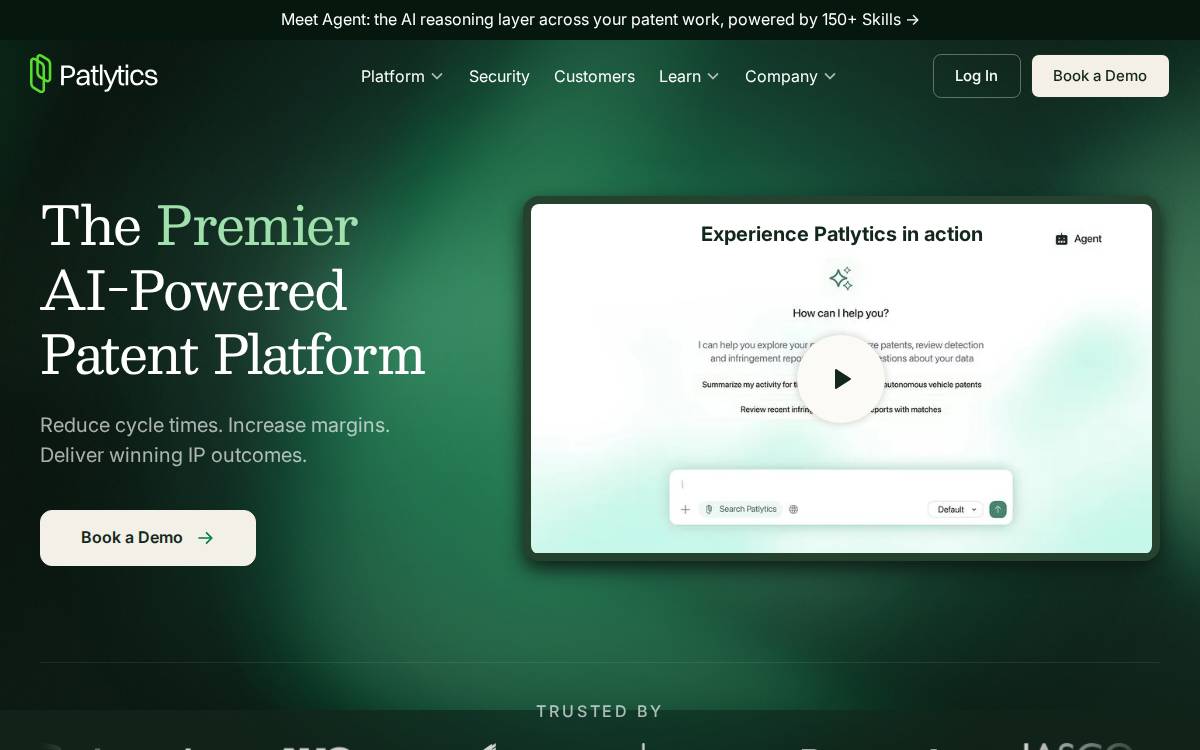Click the chat text input area
1200x750 pixels.
tap(840, 484)
